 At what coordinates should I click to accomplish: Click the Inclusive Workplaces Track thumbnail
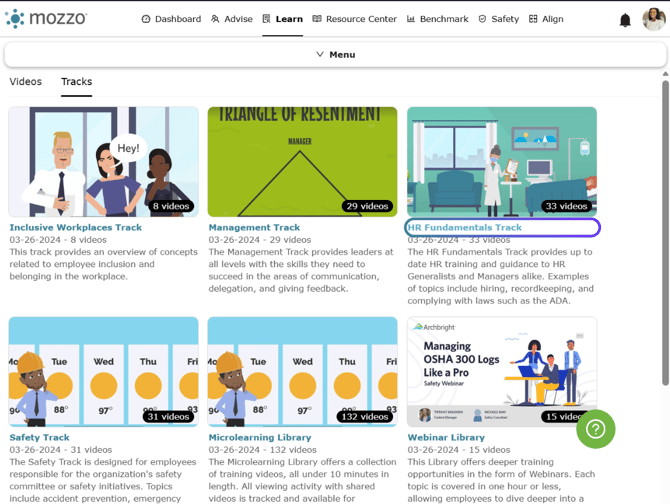coord(103,161)
